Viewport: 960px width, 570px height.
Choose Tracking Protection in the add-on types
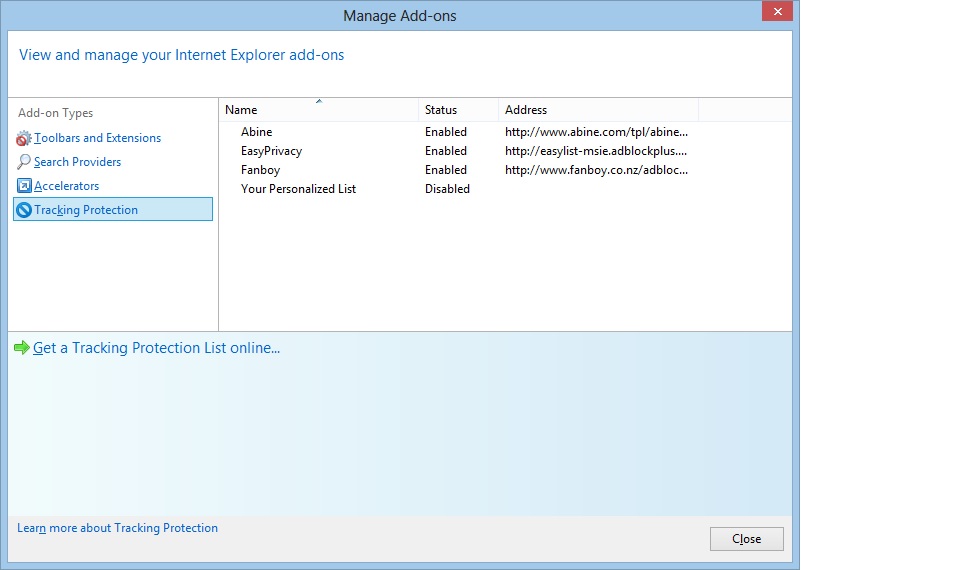click(x=86, y=210)
